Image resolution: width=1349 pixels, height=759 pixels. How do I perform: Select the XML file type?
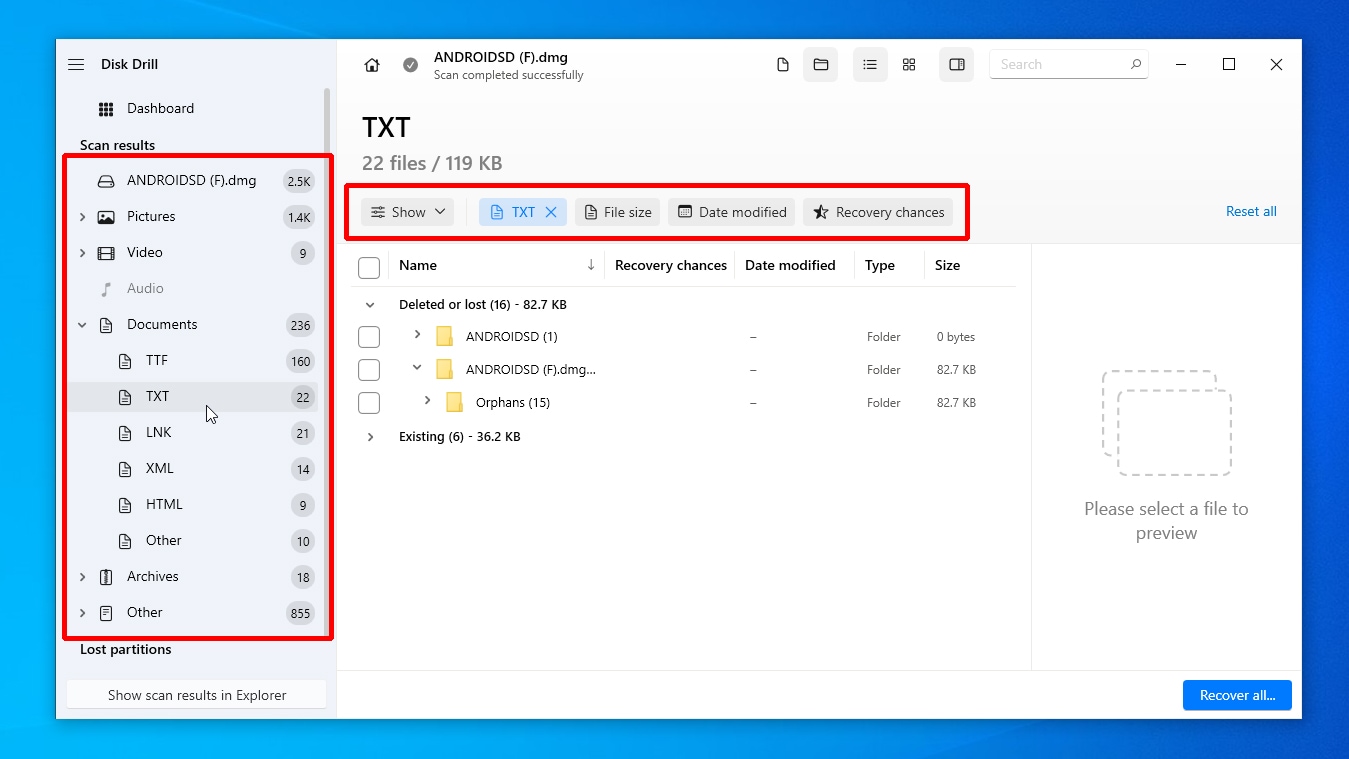click(192, 469)
